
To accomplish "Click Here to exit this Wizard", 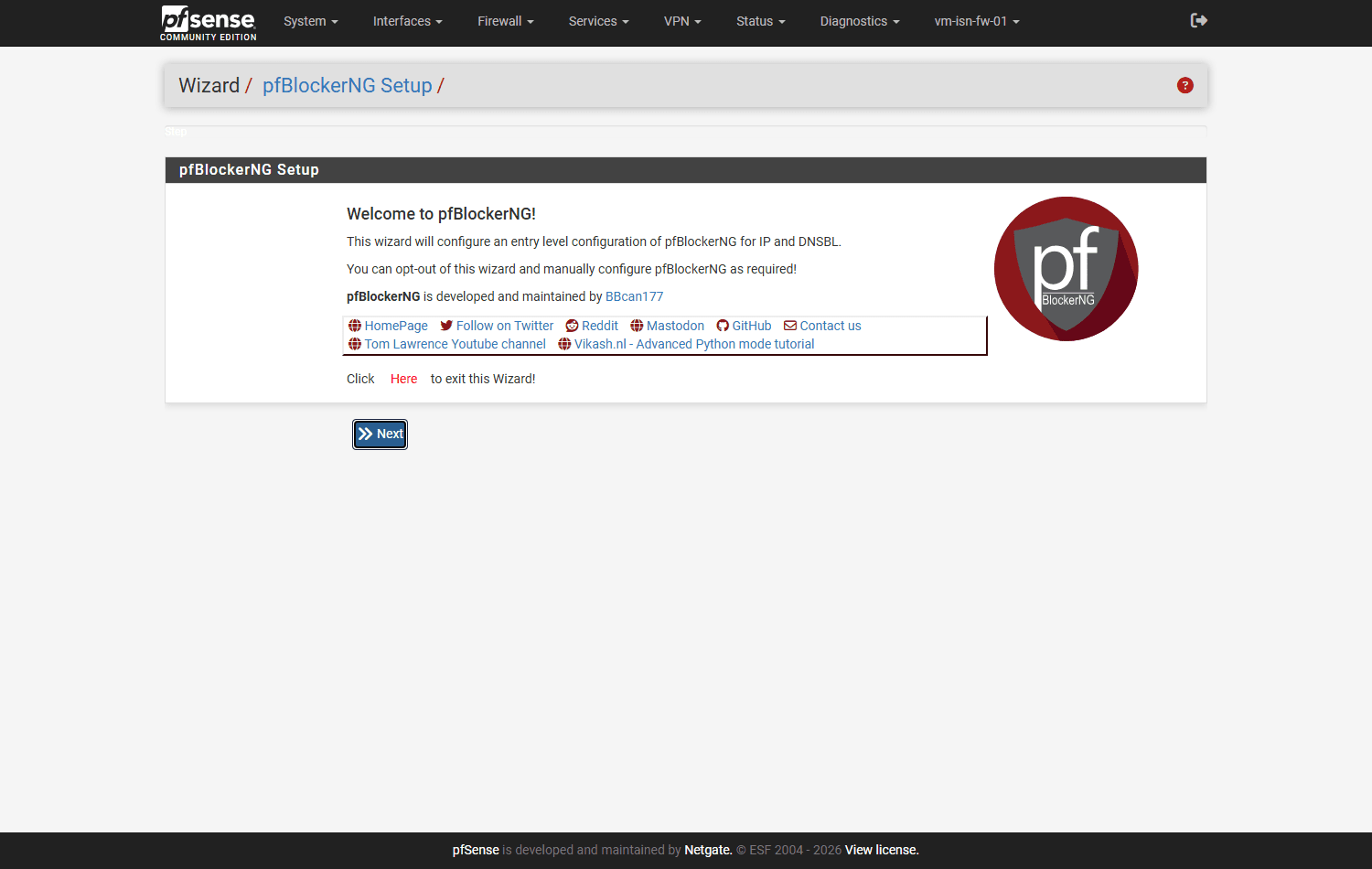I will point(403,379).
